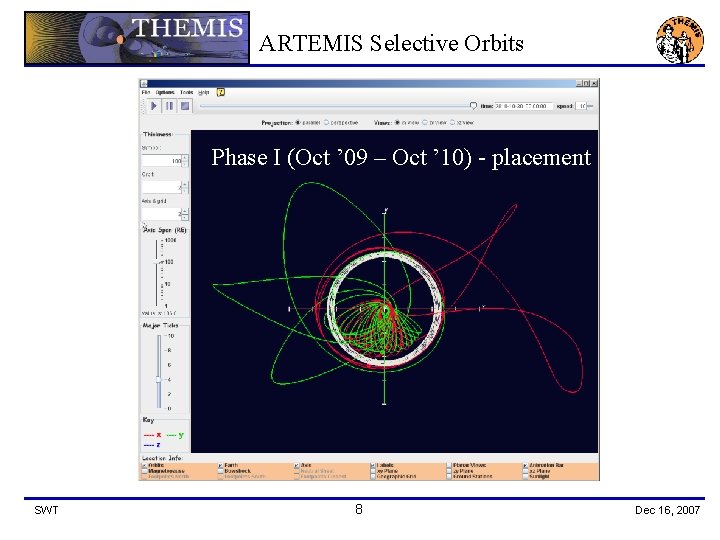This screenshot has width=720, height=540.
Task: Select parallel projection
Action: click(x=298, y=123)
